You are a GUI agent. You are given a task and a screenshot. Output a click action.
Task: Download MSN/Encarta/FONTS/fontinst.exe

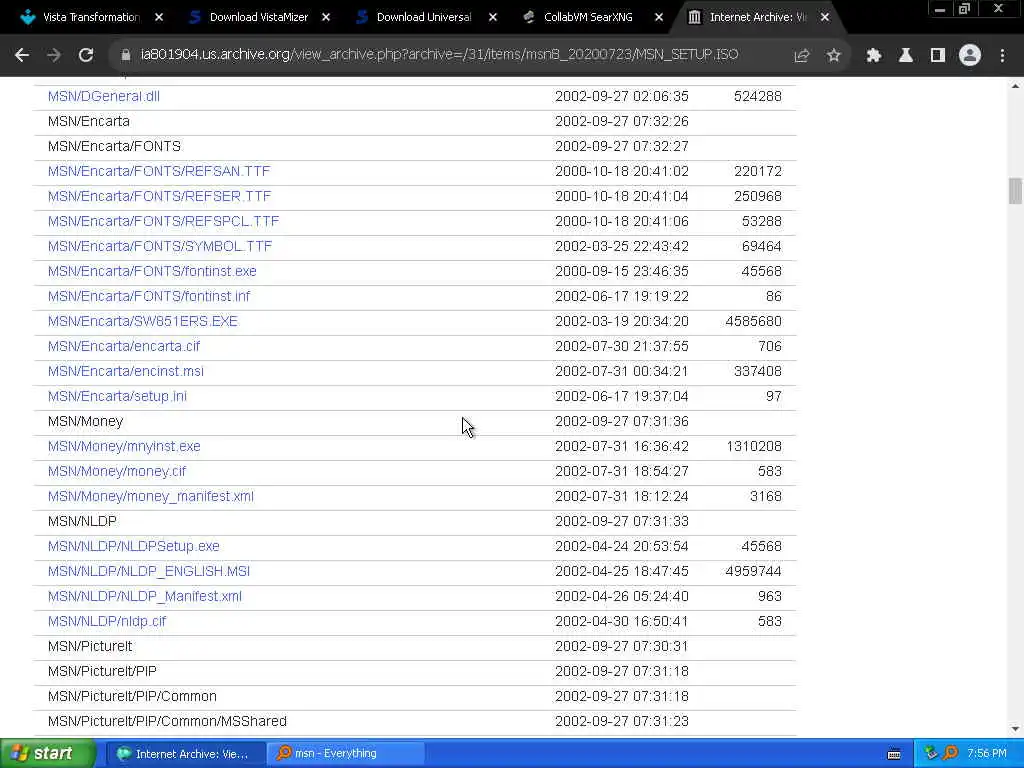point(152,271)
